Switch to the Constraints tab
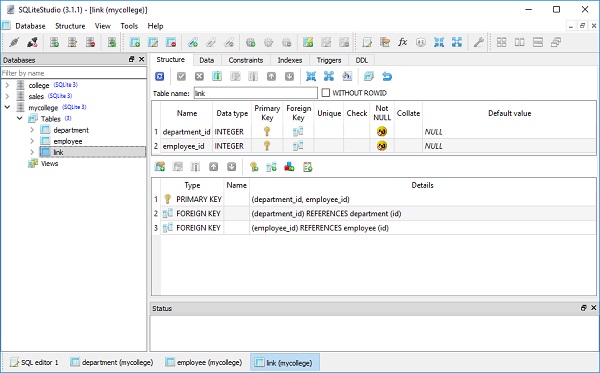 pos(246,60)
